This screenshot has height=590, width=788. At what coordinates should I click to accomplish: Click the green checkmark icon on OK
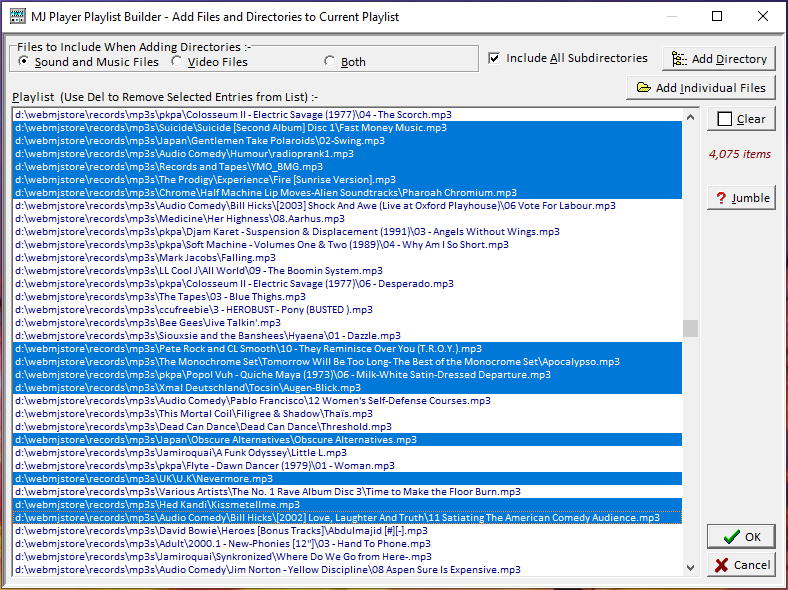coord(732,537)
